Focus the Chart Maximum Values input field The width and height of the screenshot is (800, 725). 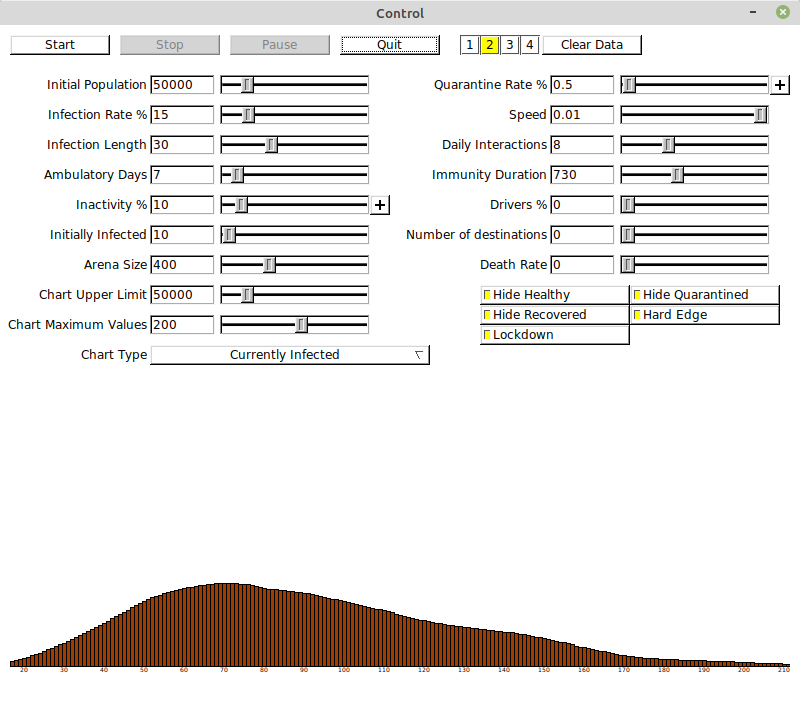point(182,325)
